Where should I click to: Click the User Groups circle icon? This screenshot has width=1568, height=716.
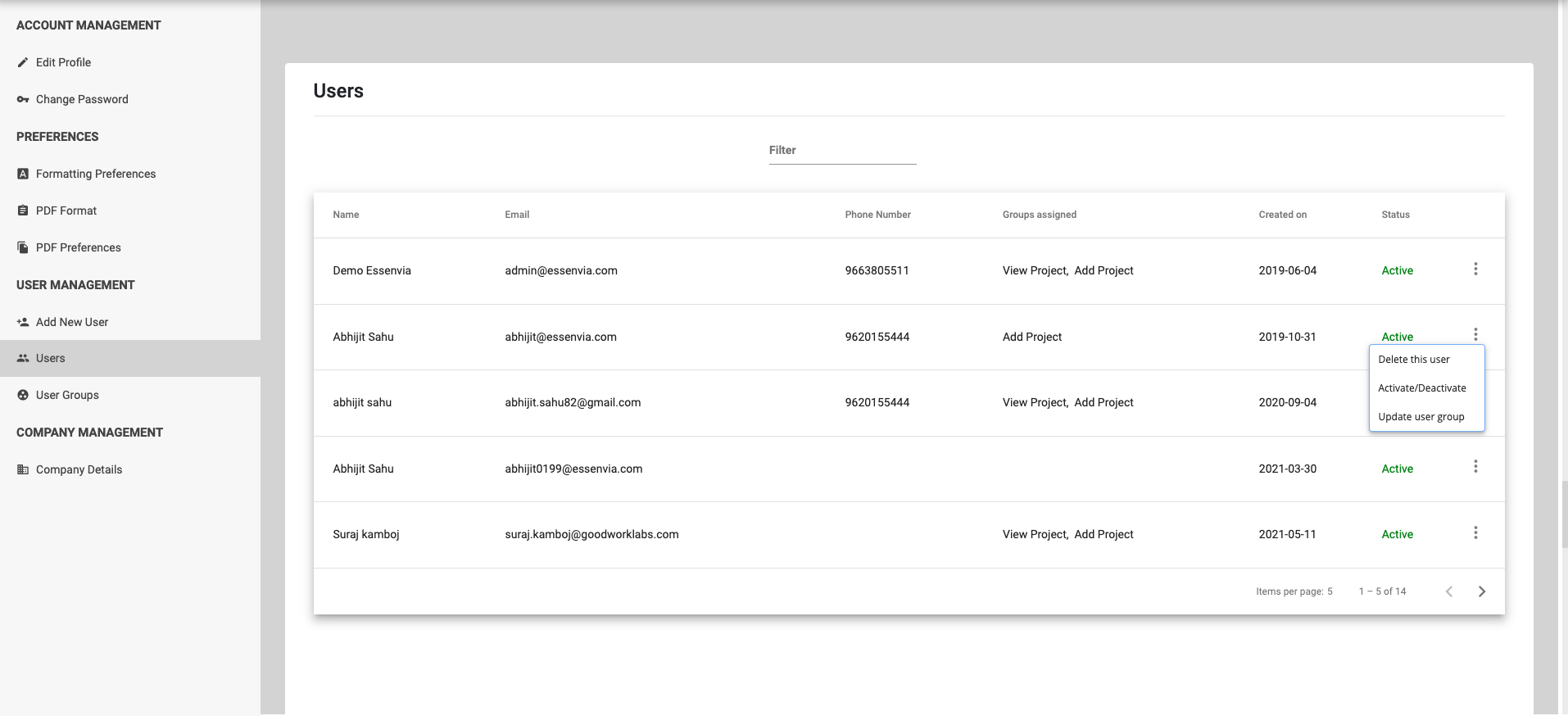pos(23,395)
